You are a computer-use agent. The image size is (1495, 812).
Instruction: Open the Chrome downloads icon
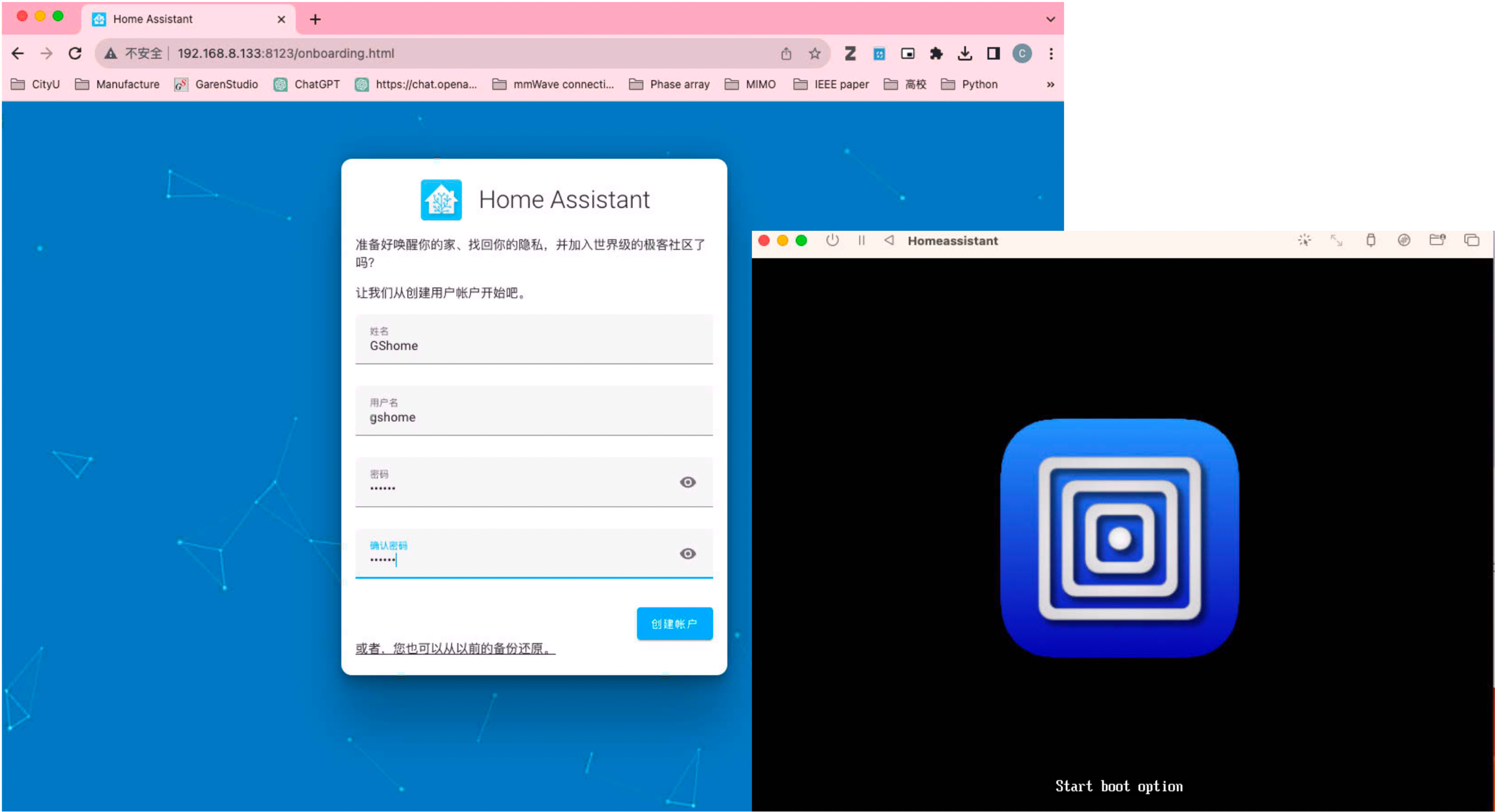(966, 54)
